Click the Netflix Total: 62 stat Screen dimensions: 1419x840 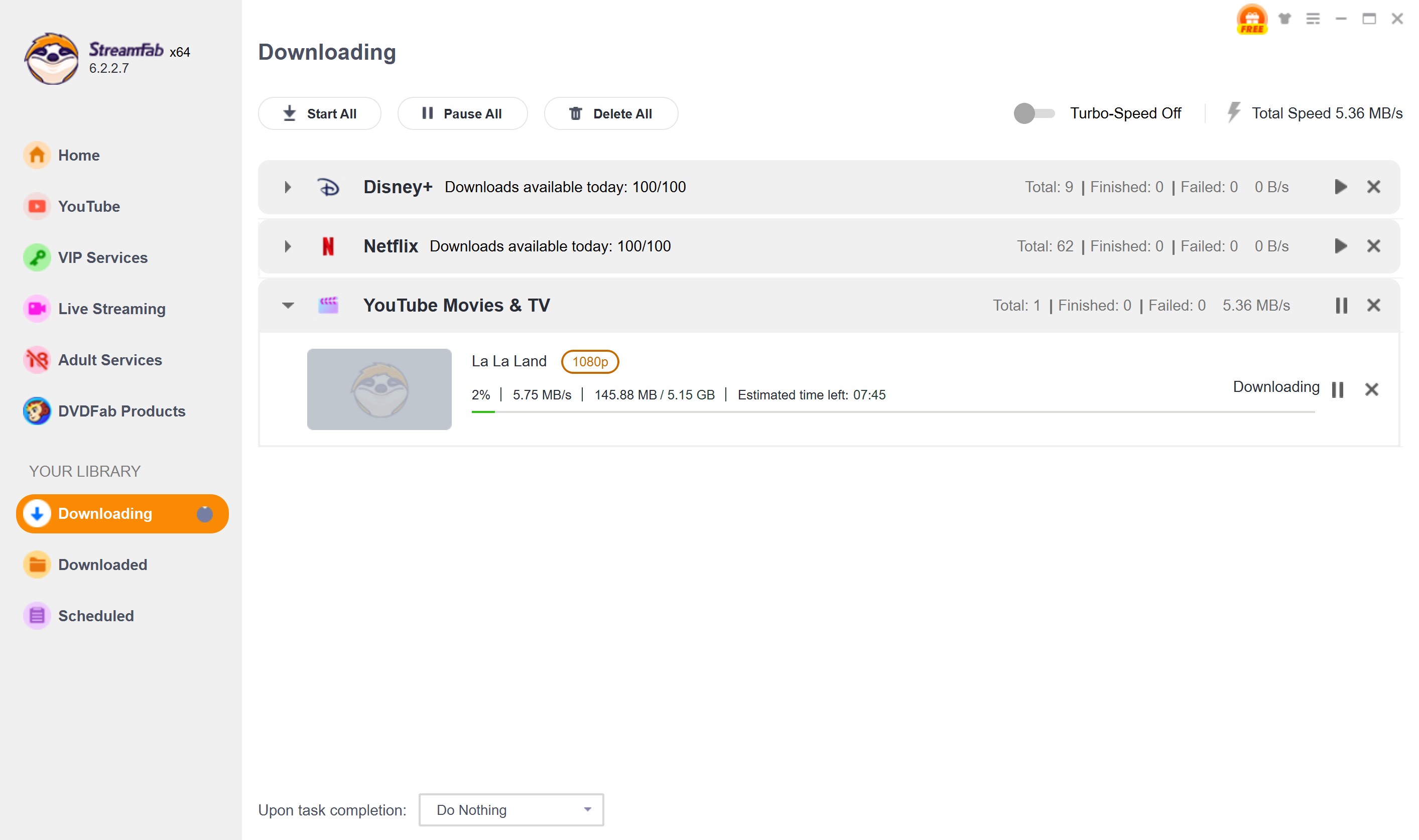click(1044, 246)
